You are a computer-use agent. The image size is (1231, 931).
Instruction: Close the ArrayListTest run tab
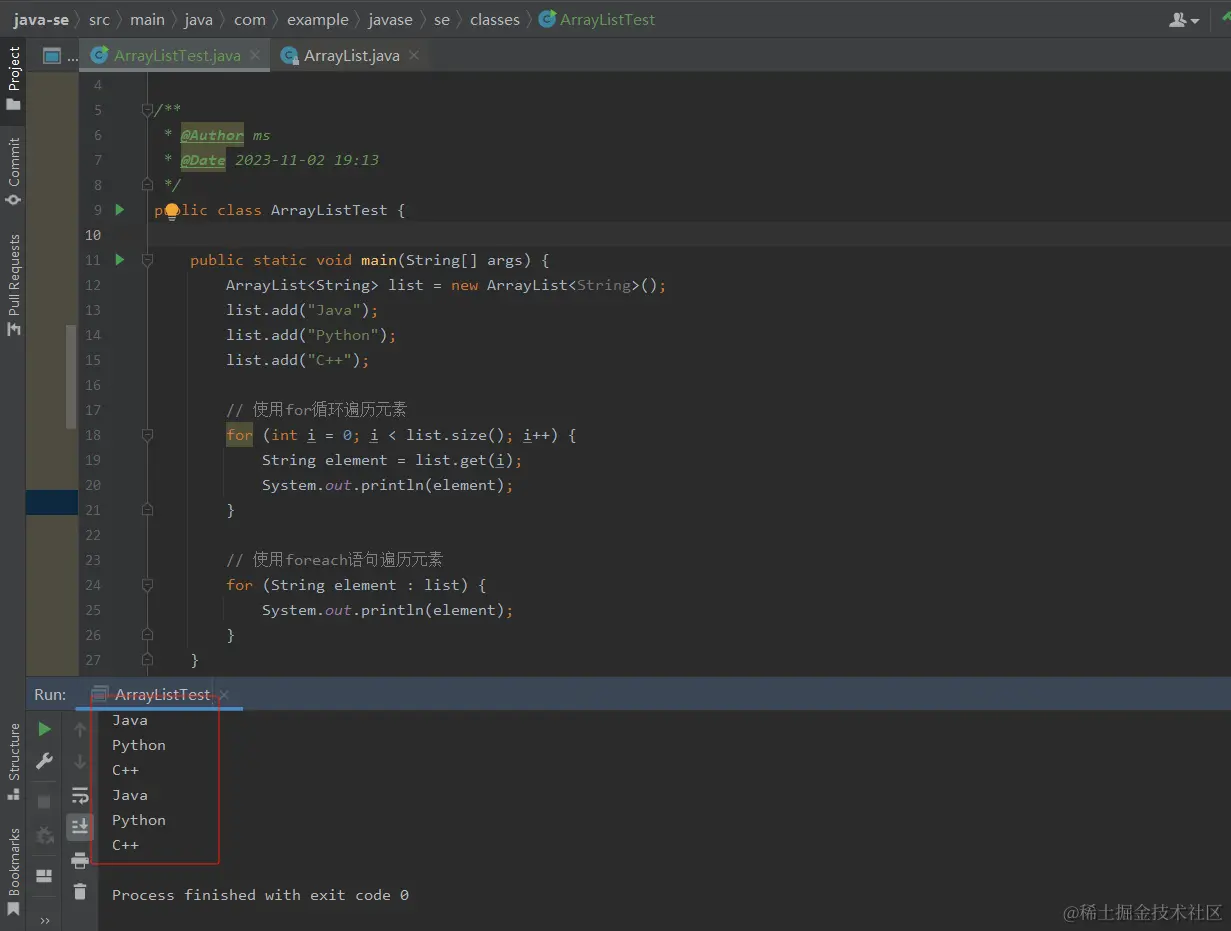224,695
